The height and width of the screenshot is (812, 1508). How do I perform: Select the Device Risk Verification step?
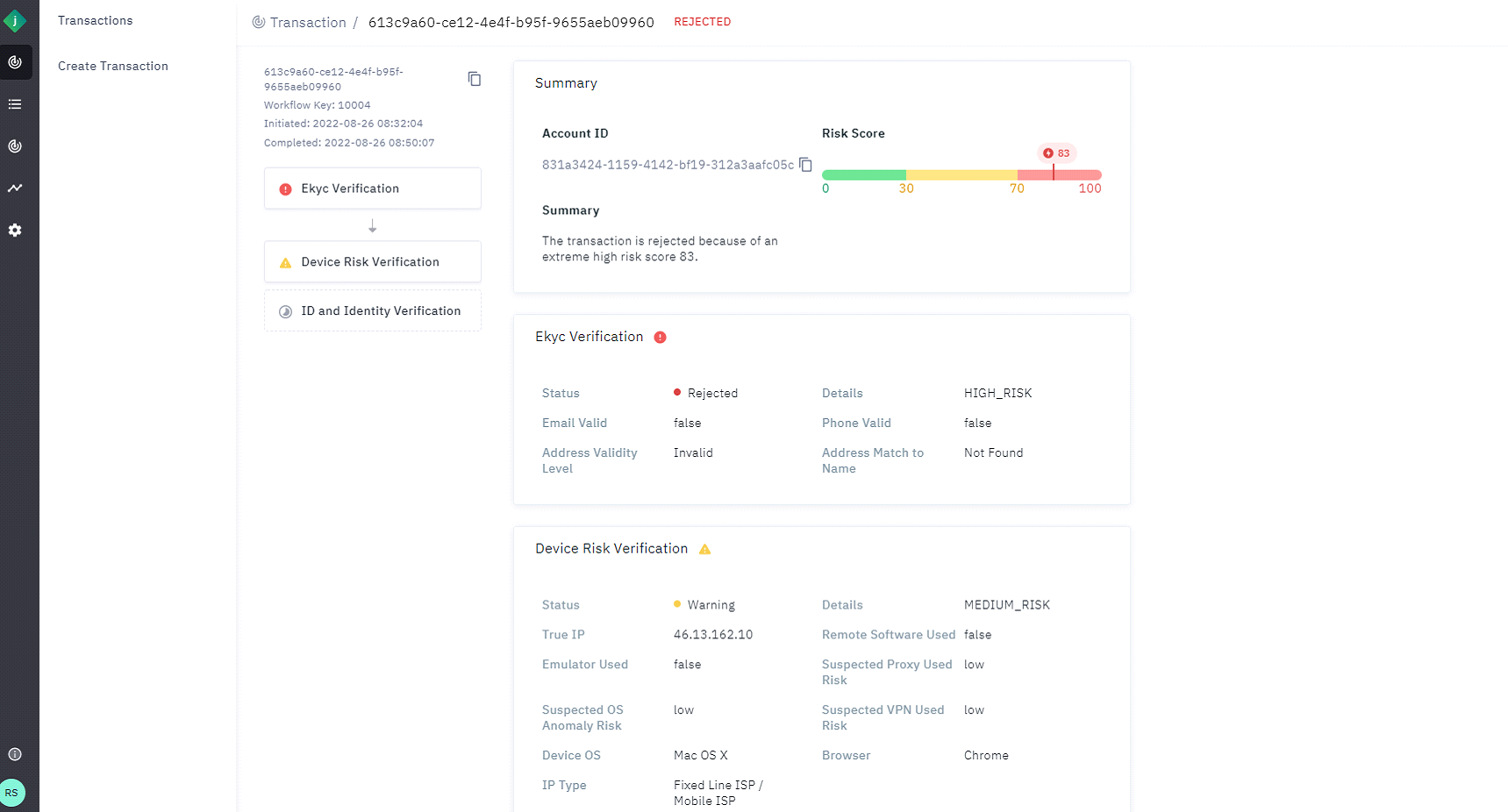click(372, 262)
